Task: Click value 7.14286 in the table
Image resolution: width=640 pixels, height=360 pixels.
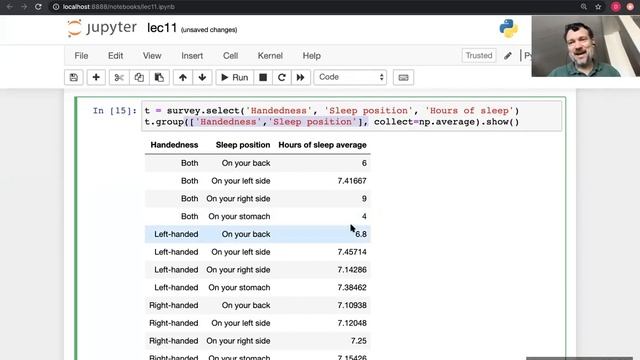Action: (352, 270)
